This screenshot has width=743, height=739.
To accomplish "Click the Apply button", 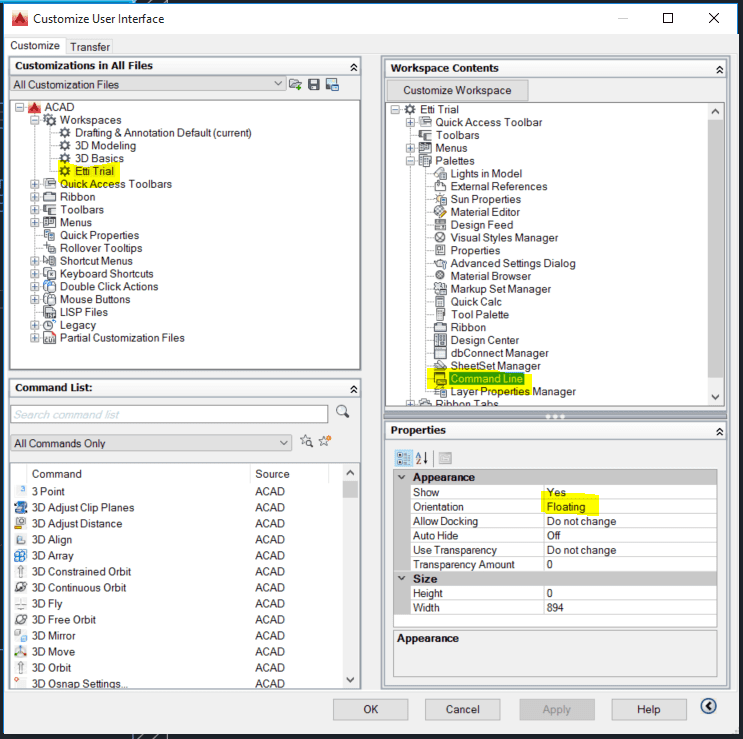I will pos(557,709).
